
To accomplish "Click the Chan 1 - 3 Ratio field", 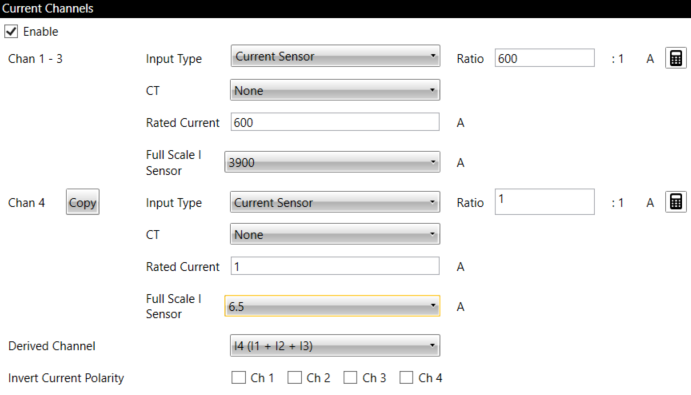I will coord(545,58).
